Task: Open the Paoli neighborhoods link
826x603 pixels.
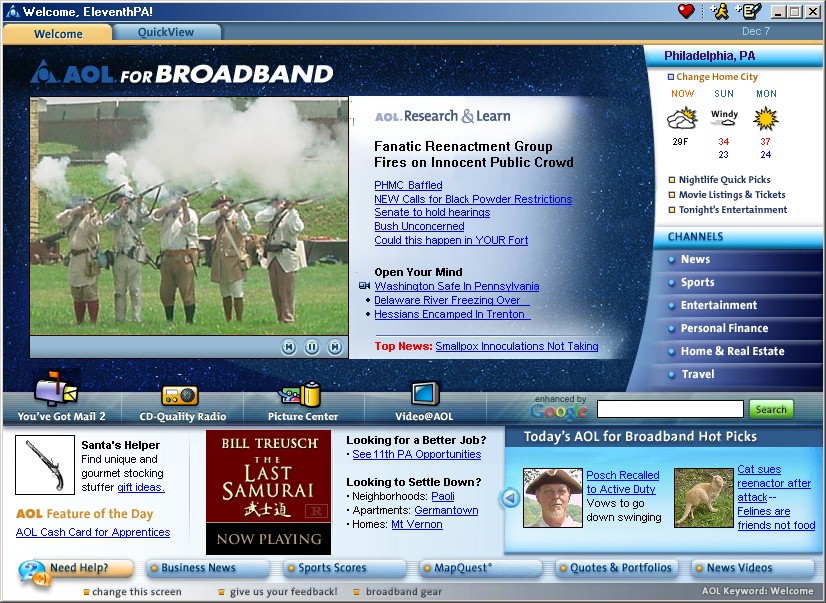Action: [442, 496]
